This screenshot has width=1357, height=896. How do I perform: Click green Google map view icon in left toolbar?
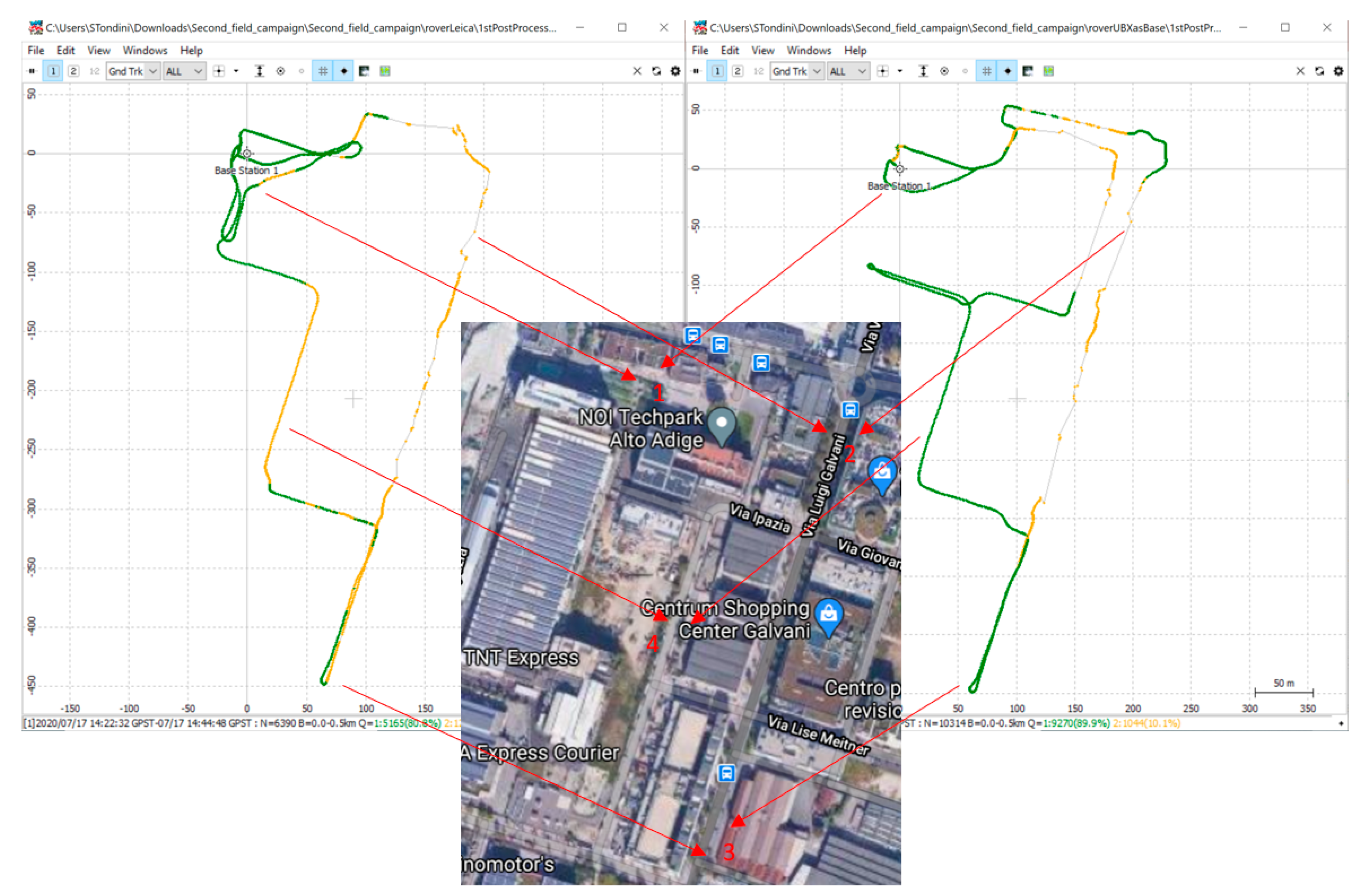[x=385, y=72]
